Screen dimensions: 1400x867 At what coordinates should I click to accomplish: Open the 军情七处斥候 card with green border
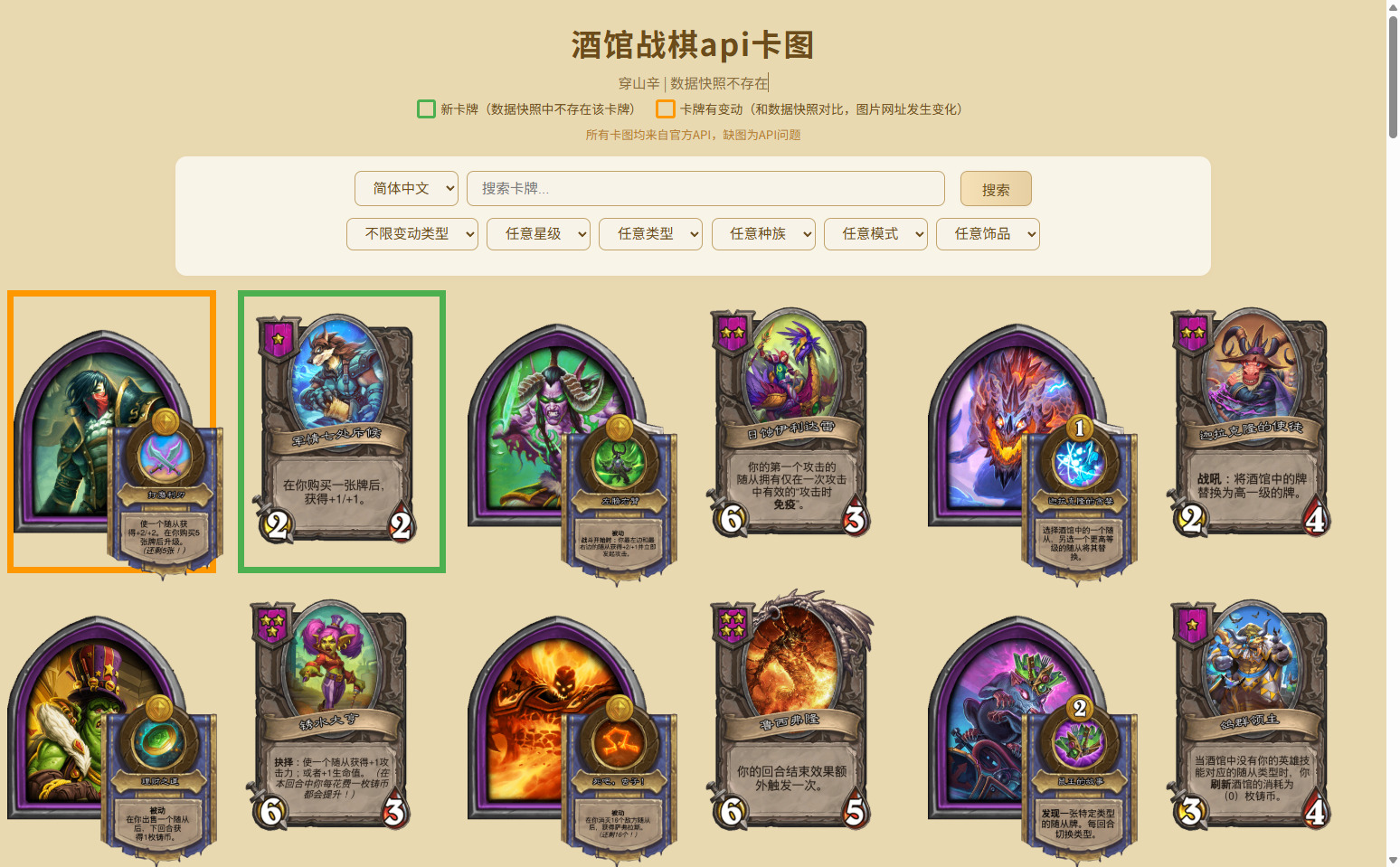point(342,431)
